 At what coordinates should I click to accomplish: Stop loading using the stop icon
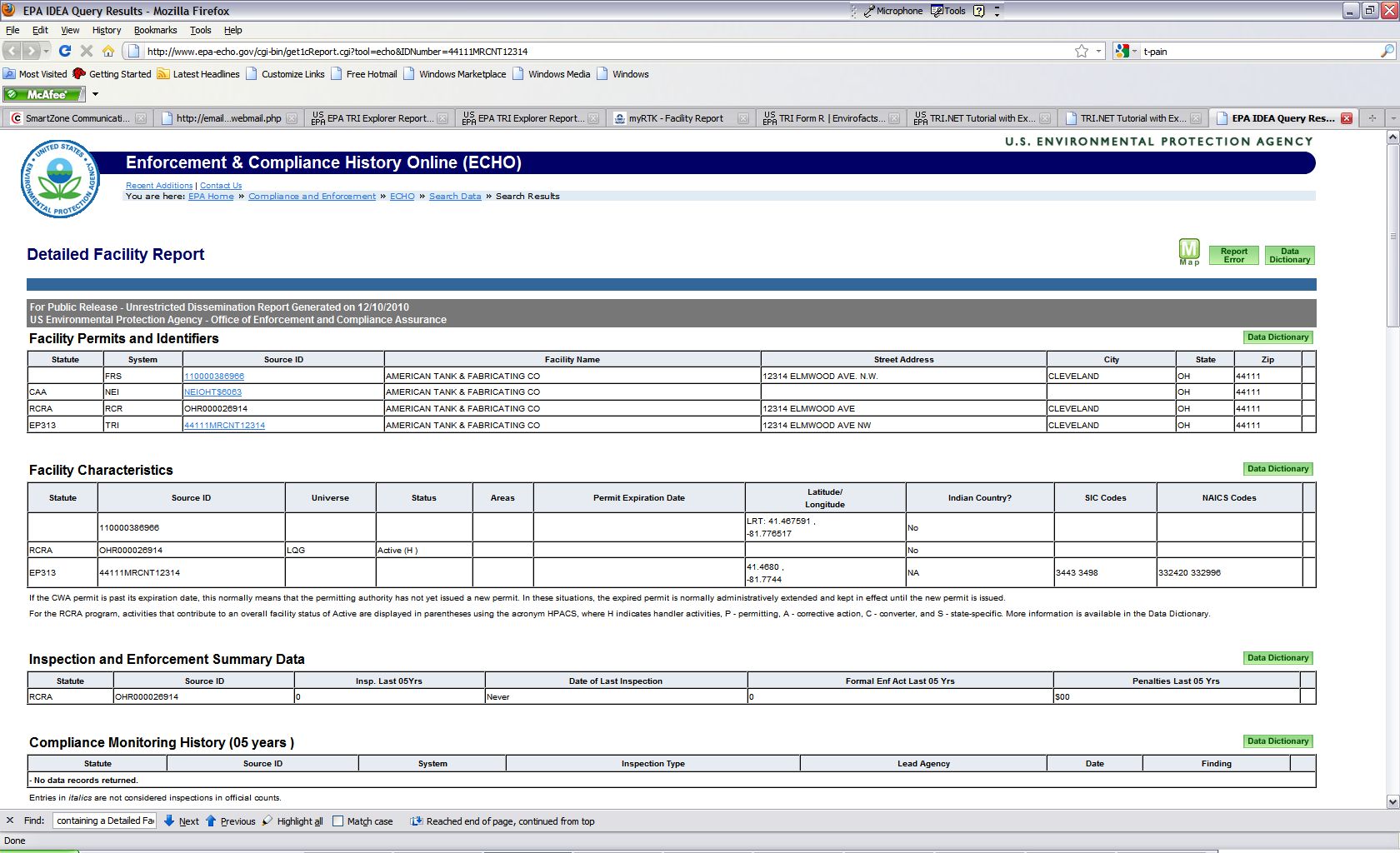[87, 51]
